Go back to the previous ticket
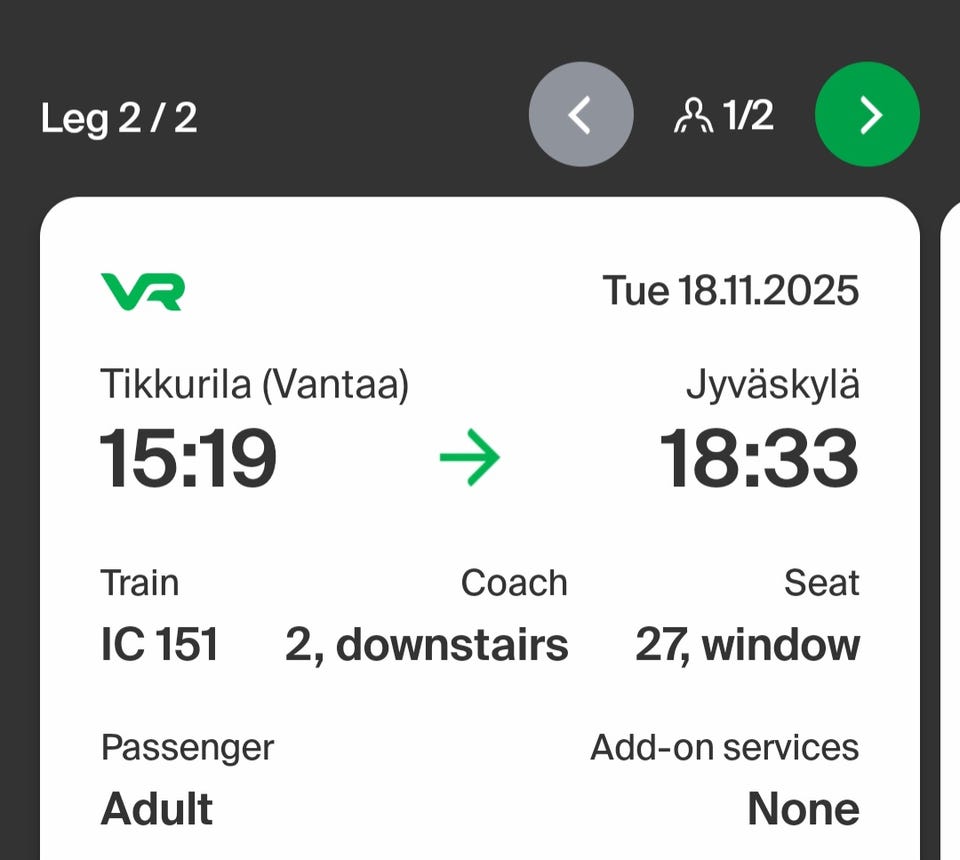The width and height of the screenshot is (960, 860). [580, 115]
